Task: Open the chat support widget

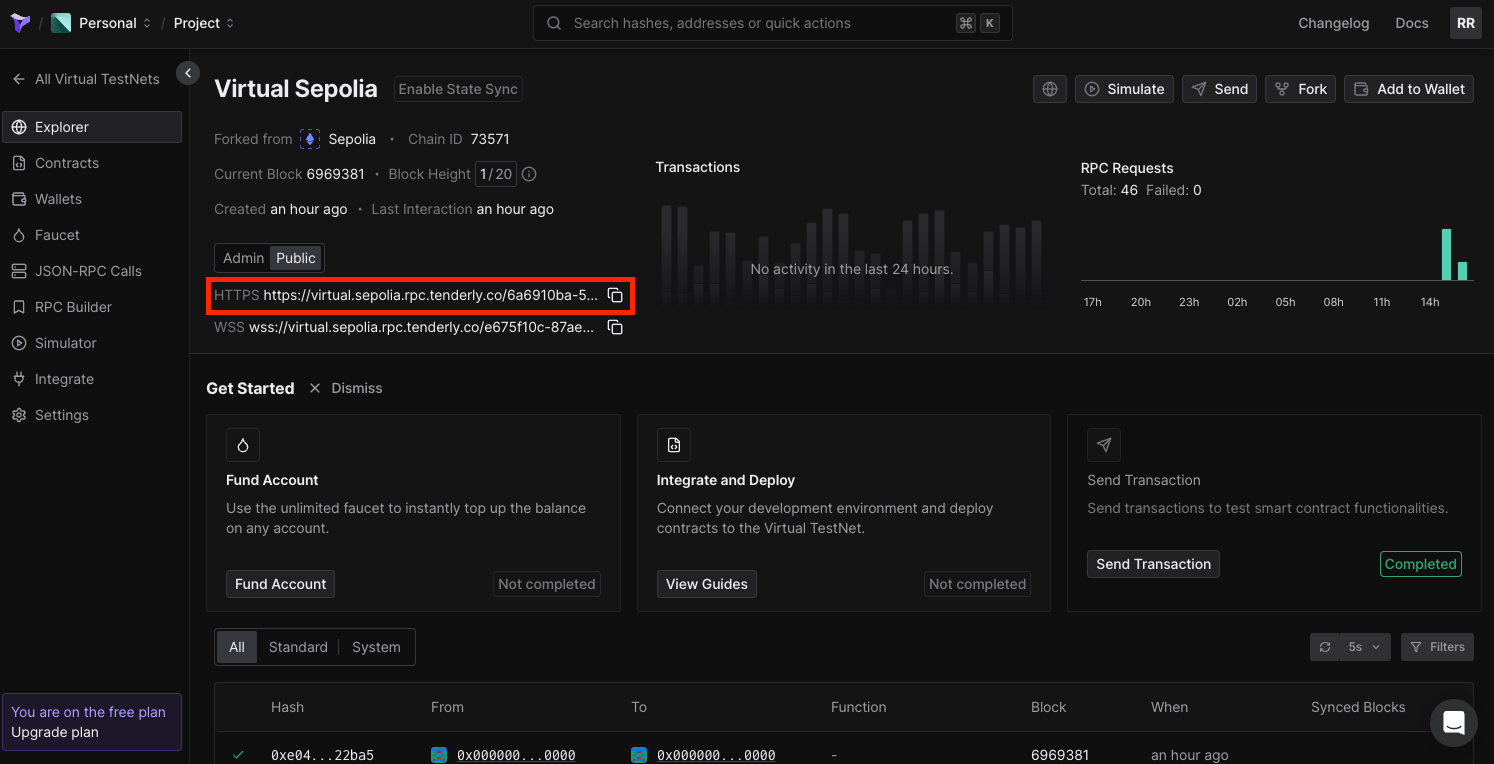Action: click(1454, 723)
